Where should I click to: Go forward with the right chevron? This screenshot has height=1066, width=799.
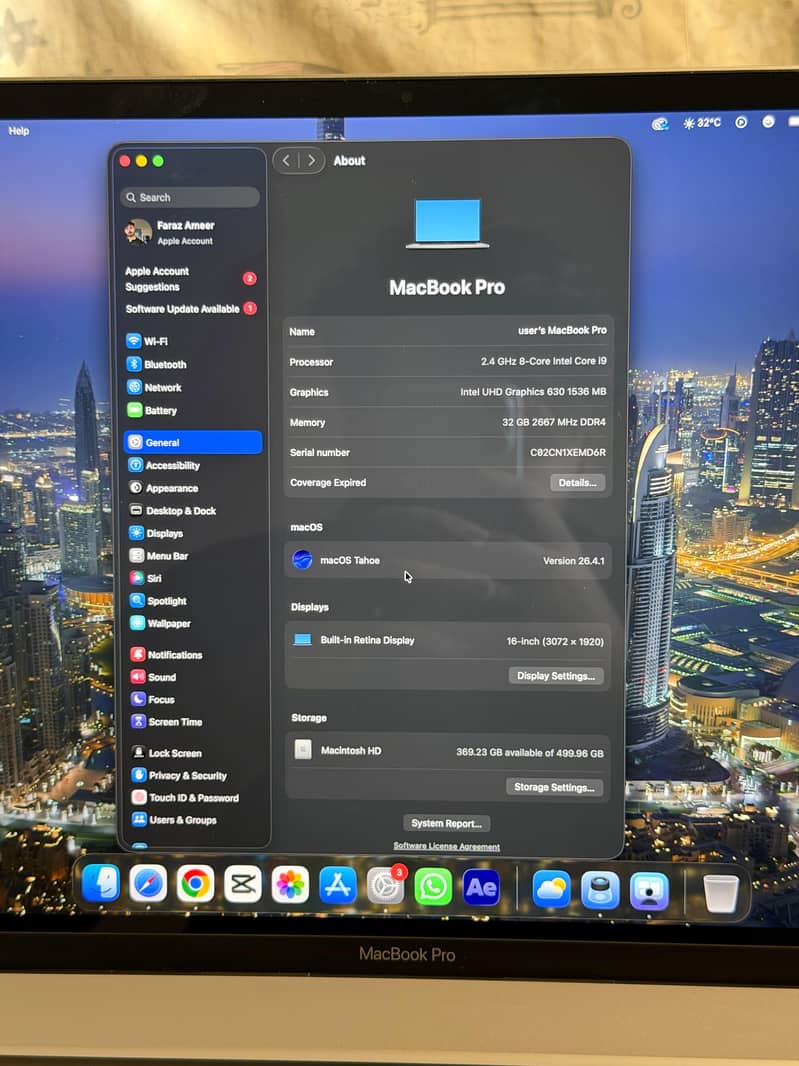click(311, 160)
